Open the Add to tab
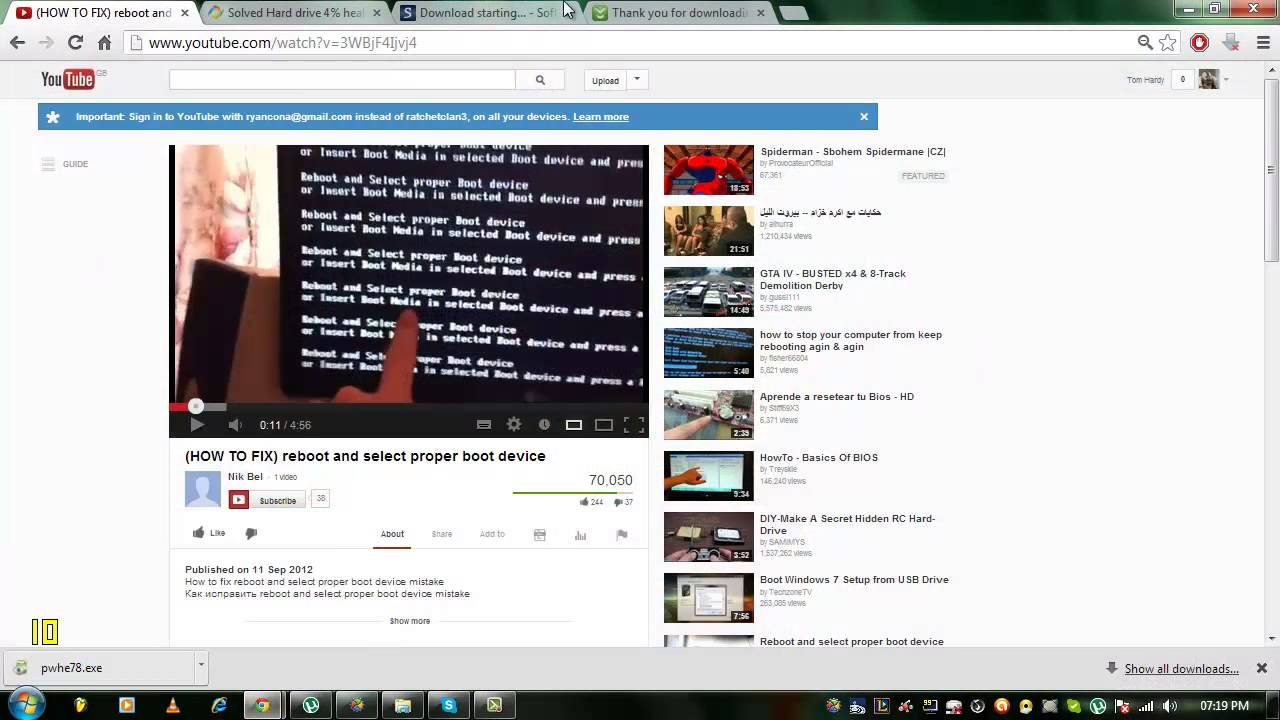The image size is (1280, 720). [x=492, y=534]
